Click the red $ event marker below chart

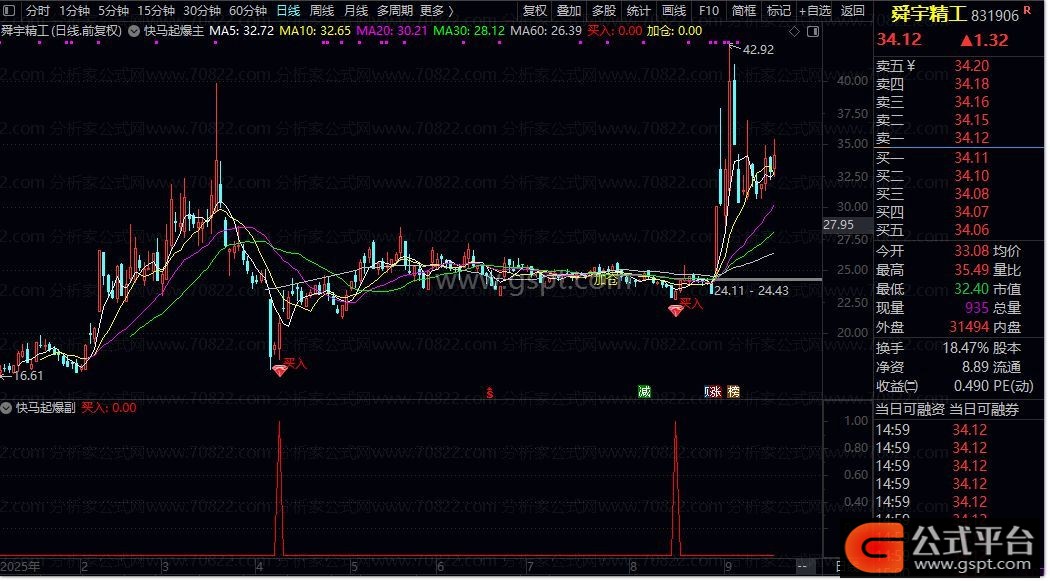pos(490,392)
